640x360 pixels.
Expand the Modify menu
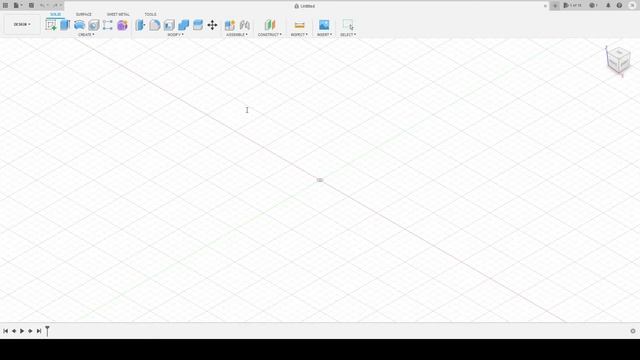point(176,35)
